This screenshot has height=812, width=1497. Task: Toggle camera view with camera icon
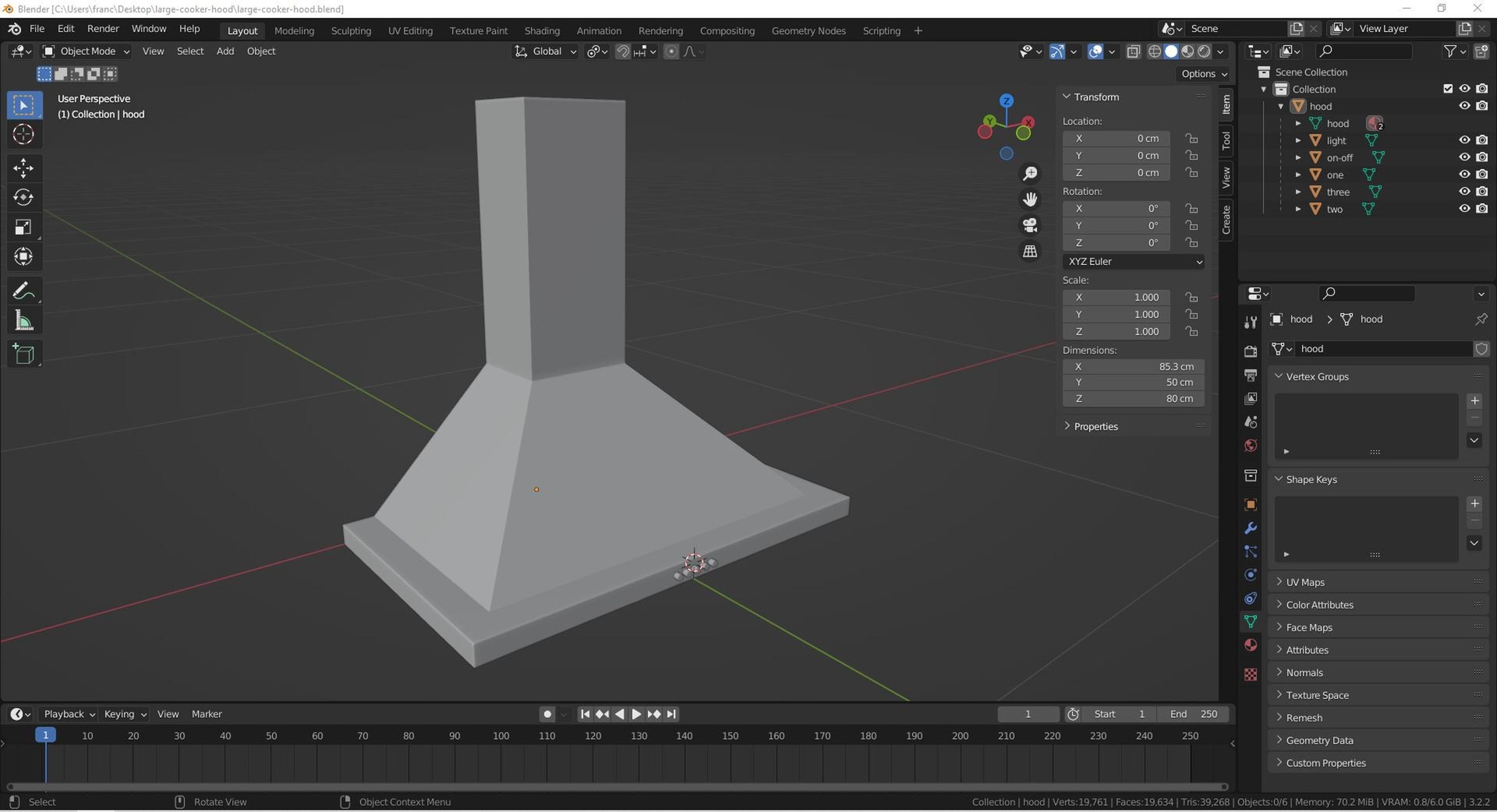(1030, 225)
